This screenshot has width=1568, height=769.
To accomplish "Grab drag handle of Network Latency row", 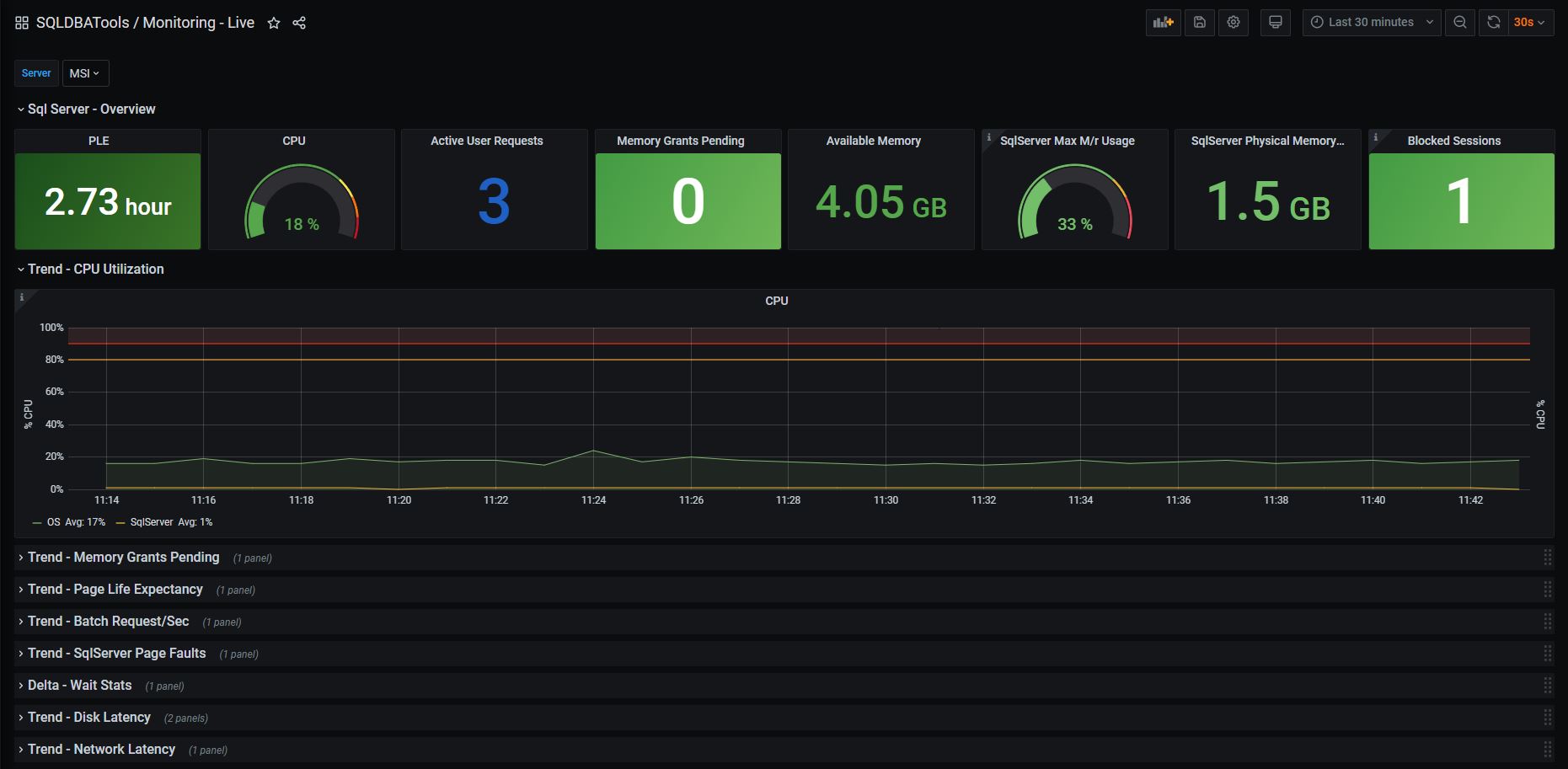I will coord(1548,749).
